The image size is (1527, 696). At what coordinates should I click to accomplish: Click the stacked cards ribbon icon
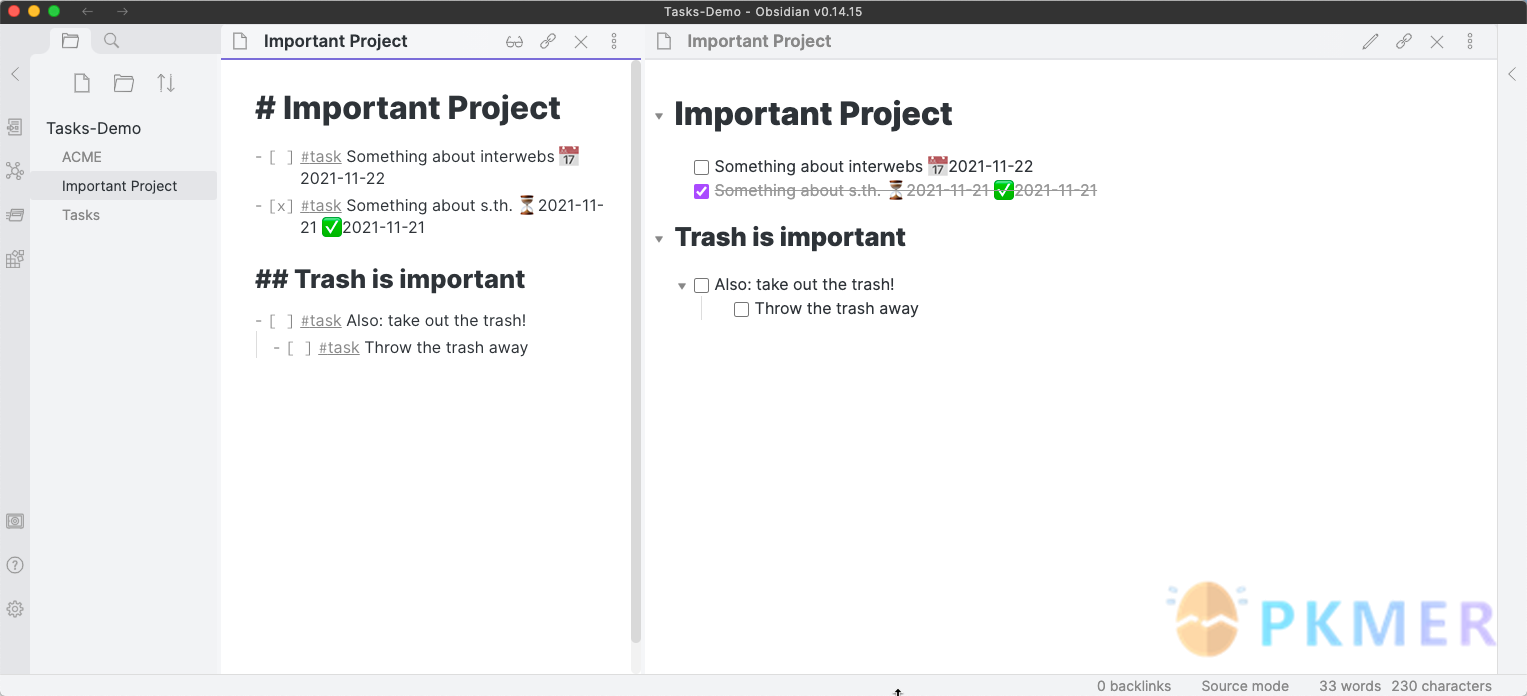[x=15, y=215]
